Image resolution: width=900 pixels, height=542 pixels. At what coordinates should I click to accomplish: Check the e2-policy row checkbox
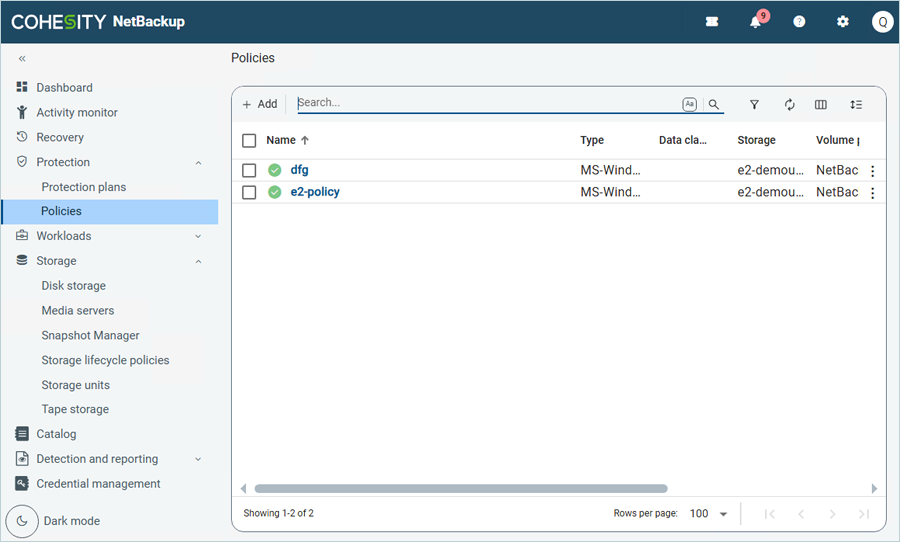click(250, 192)
